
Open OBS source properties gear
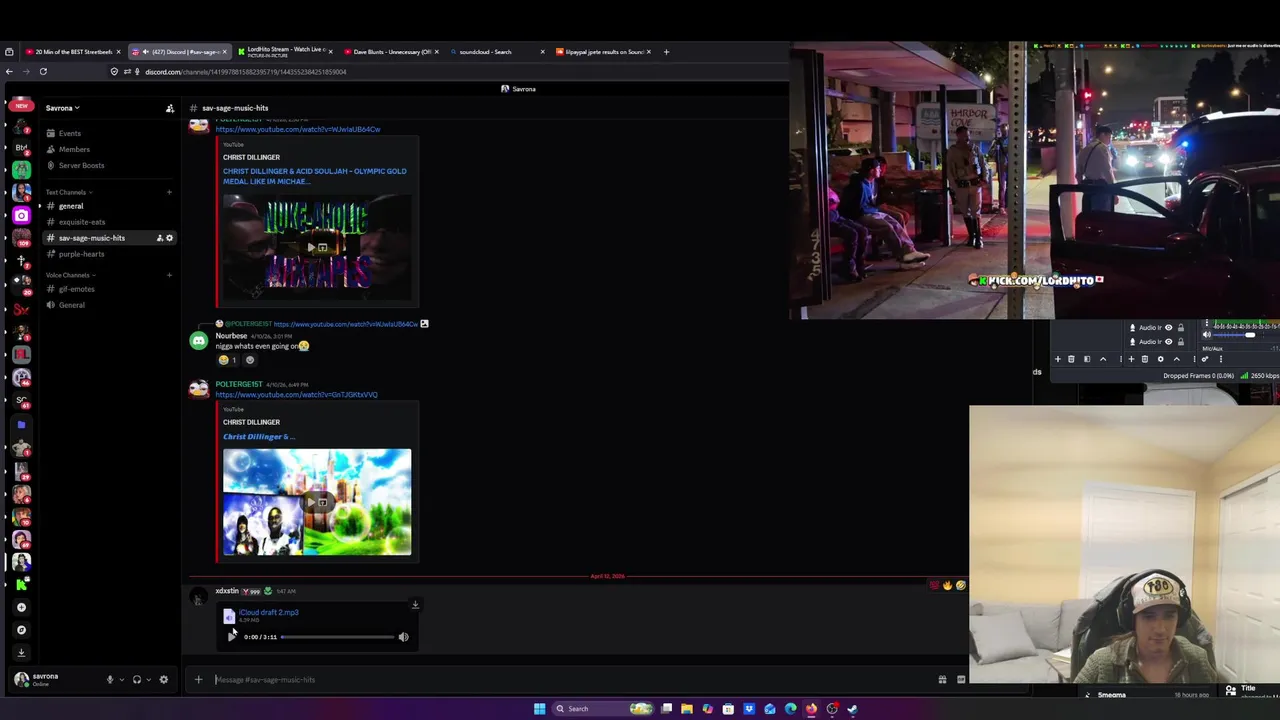point(1160,359)
